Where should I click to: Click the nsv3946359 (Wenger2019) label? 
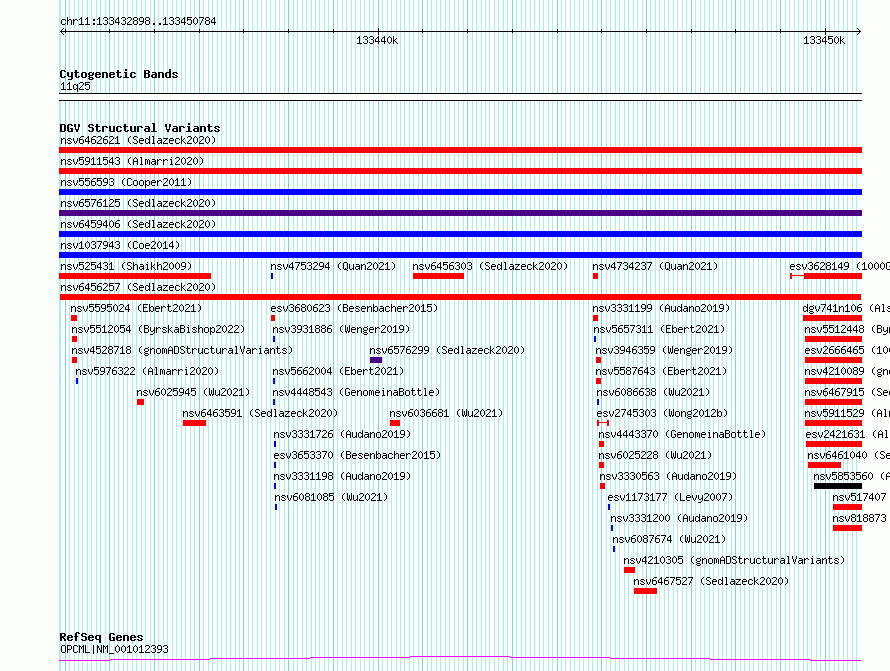click(664, 350)
